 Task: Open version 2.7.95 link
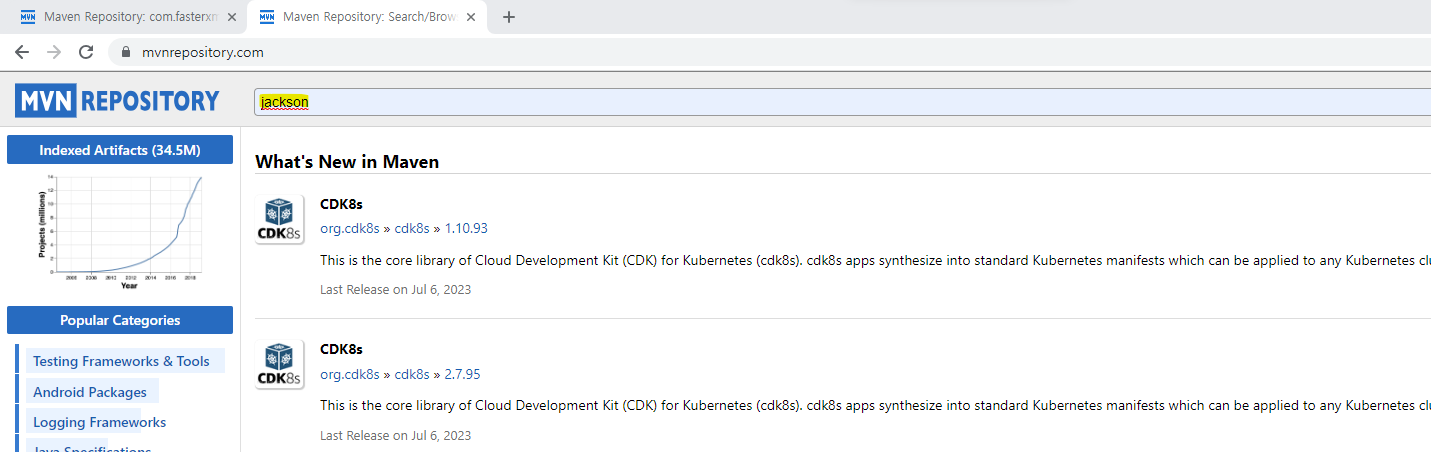(x=463, y=374)
